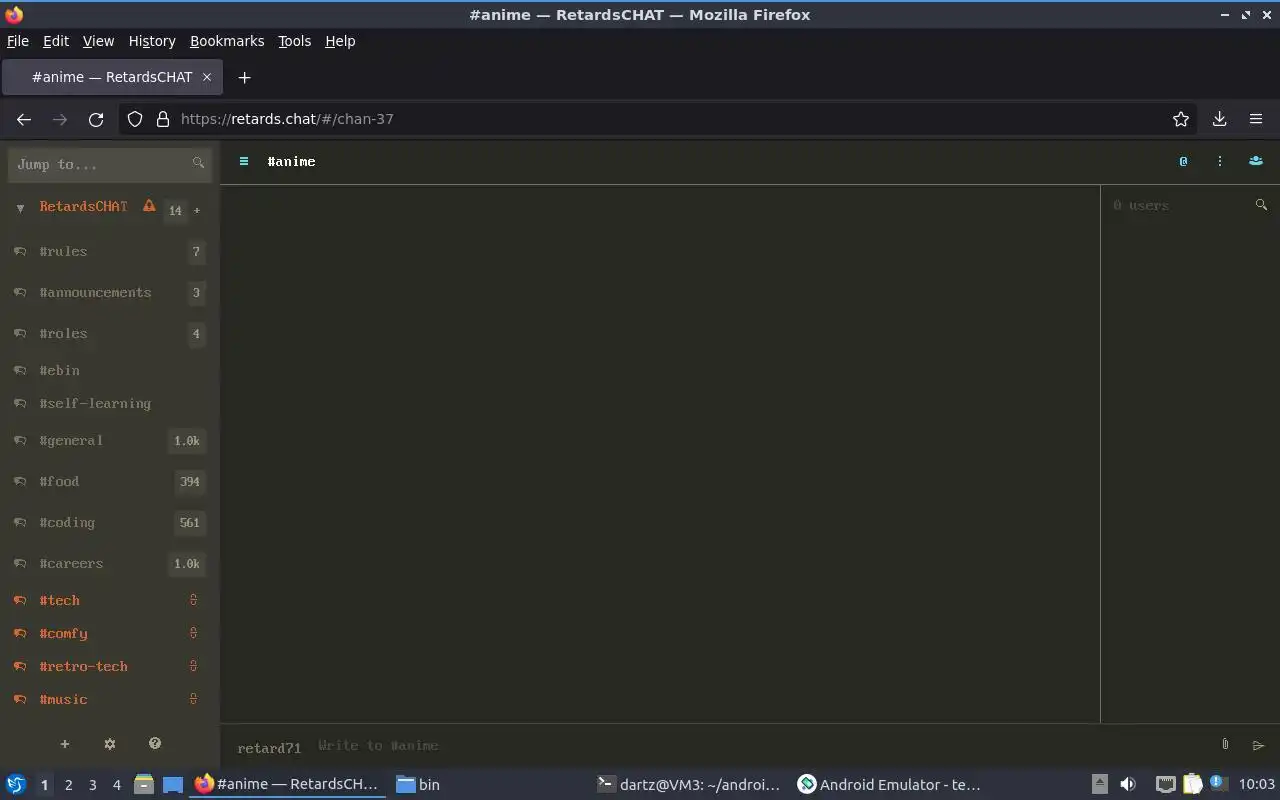Open the #food channel
The width and height of the screenshot is (1280, 800).
[x=110, y=481]
